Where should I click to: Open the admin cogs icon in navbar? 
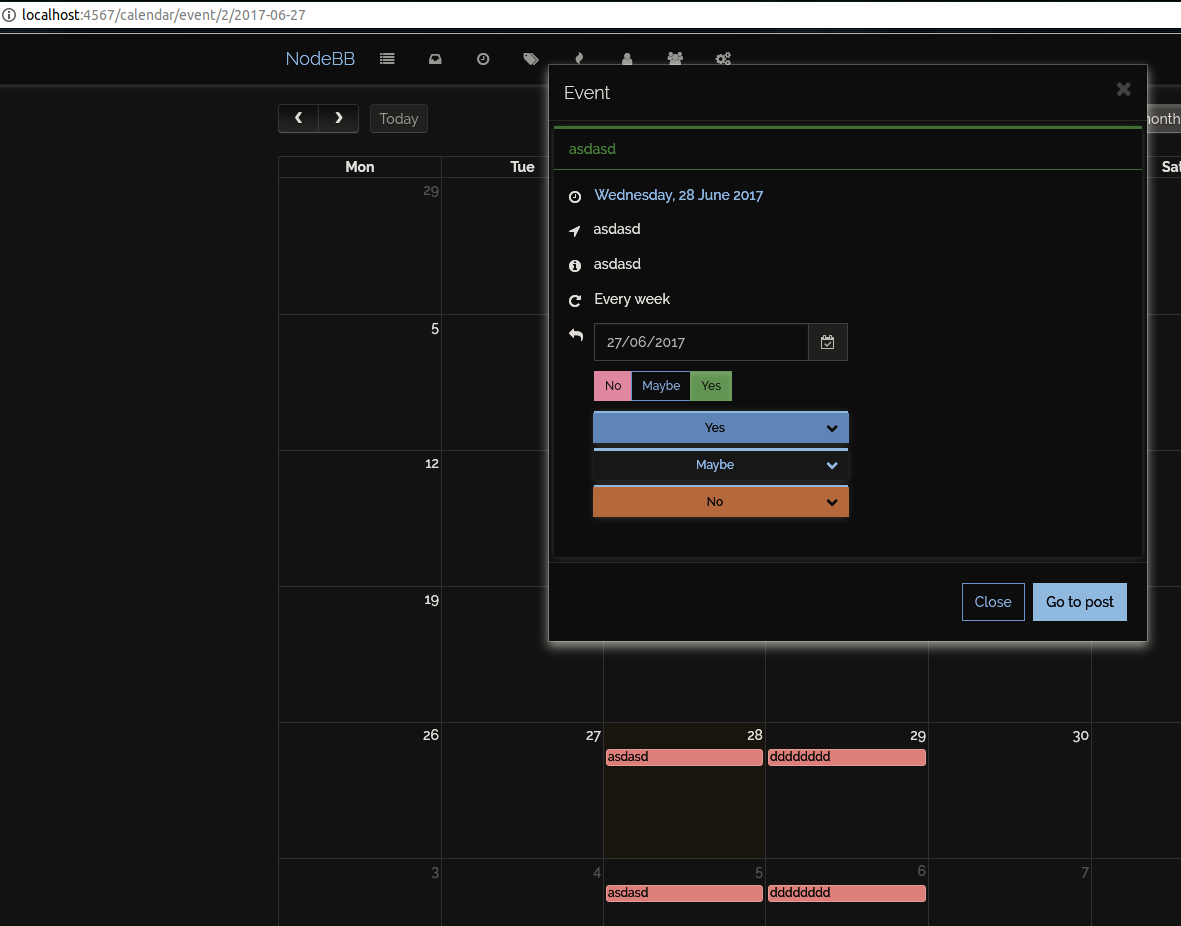(x=723, y=59)
